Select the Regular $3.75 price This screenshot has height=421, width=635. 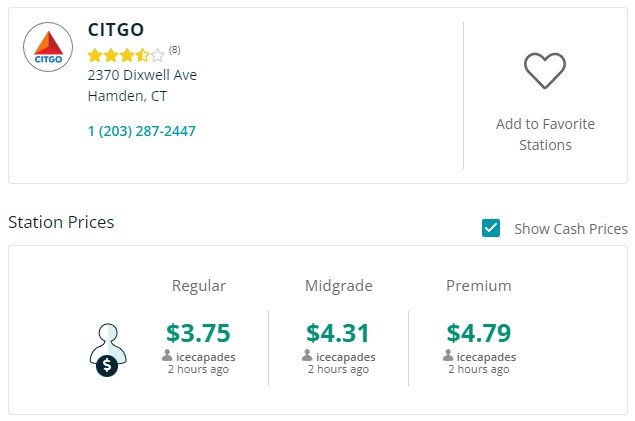(x=198, y=333)
